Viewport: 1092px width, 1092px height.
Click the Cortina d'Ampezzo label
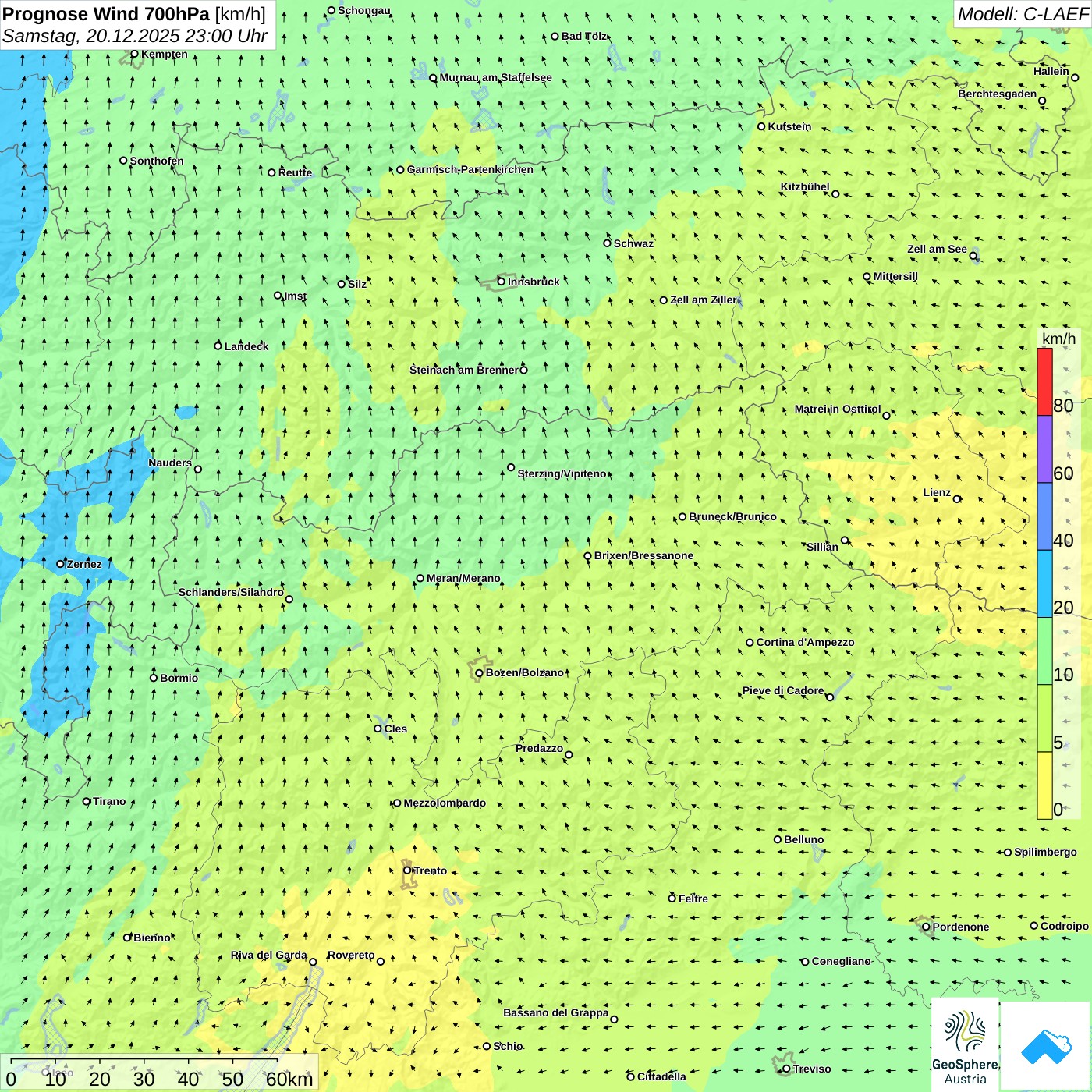click(805, 643)
